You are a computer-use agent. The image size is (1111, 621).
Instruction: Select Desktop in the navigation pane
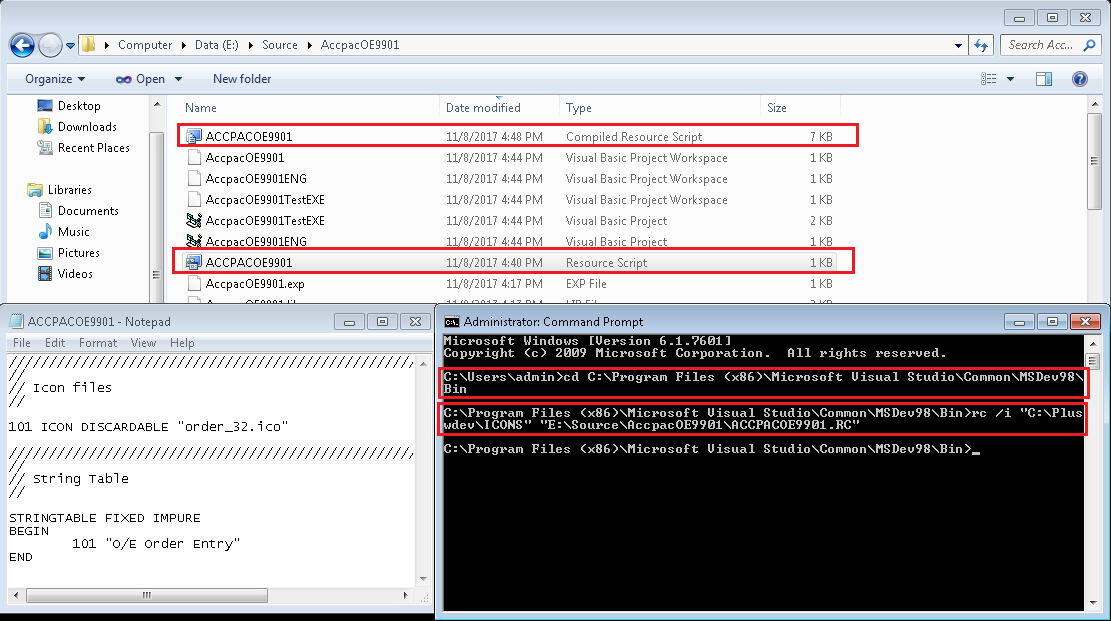click(x=79, y=106)
